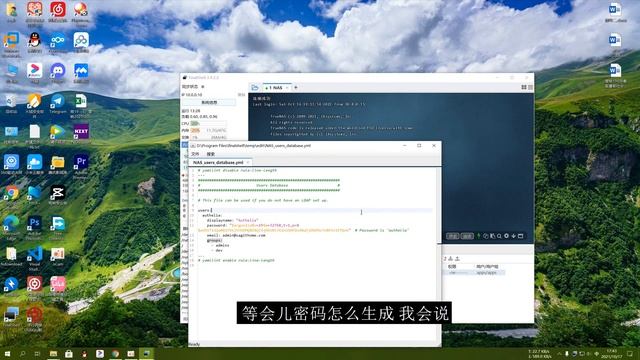Viewport: 640px width, 360px height.
Task: Click the 'Users Database' header comment
Action: pos(272,185)
